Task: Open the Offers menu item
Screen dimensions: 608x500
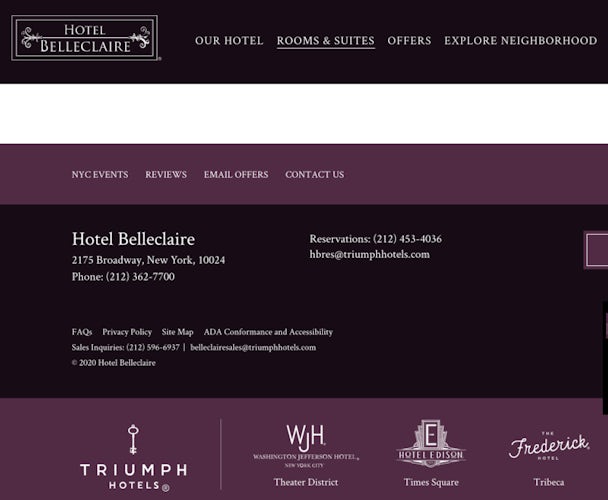Action: [409, 41]
